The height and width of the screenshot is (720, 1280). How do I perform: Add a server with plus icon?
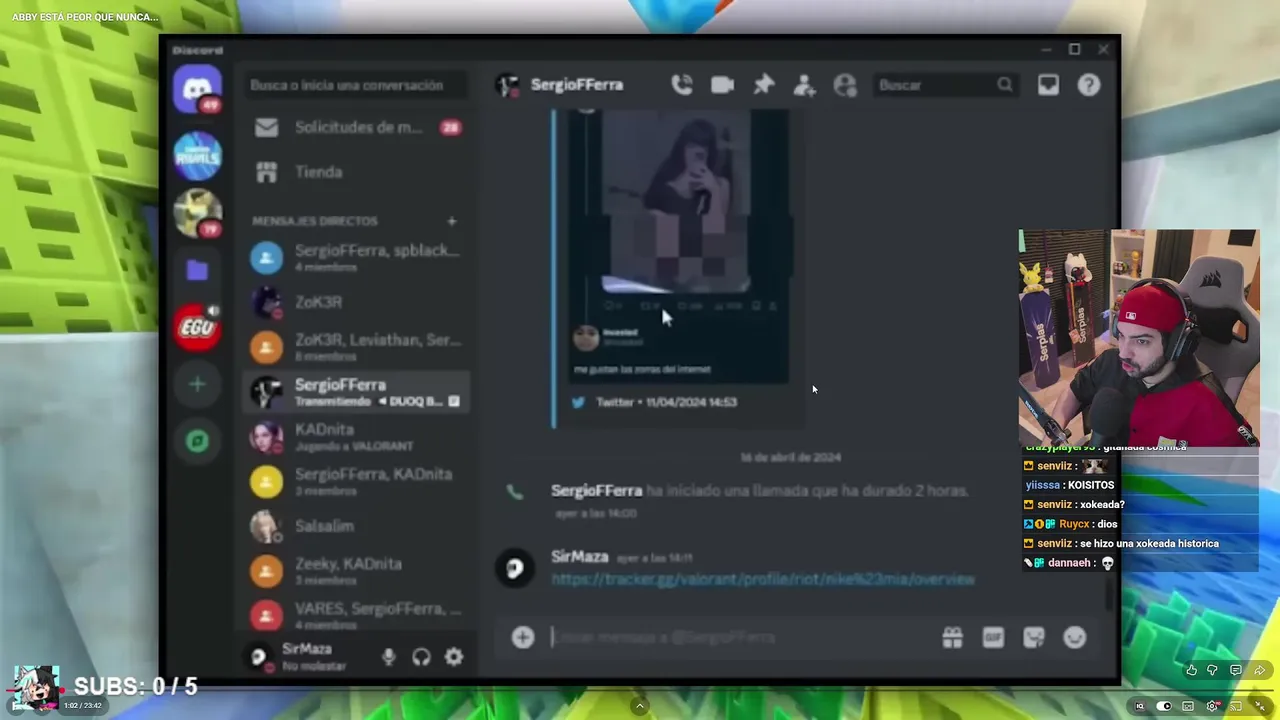click(x=197, y=384)
